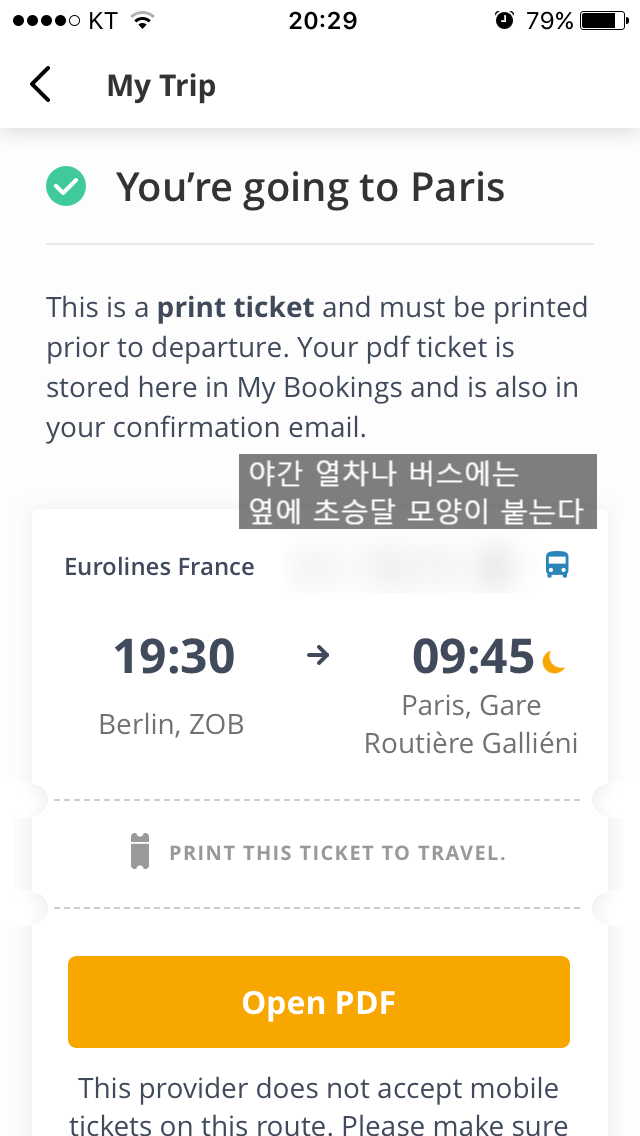Tap the You're going to Paris heading
Screen dimensions: 640x1136
click(x=310, y=187)
